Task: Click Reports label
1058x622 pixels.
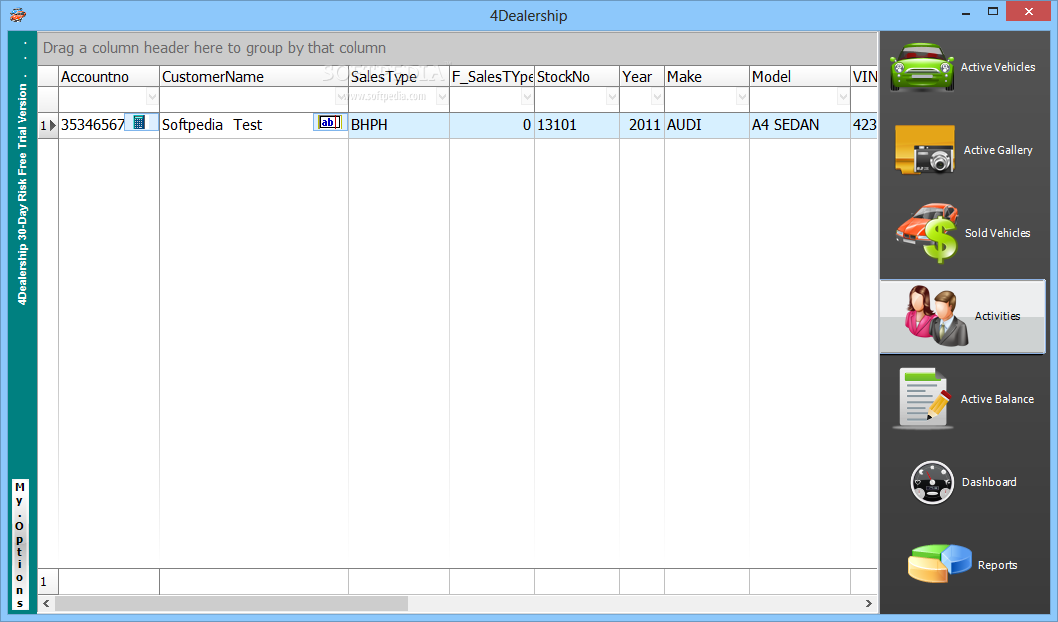Action: tap(997, 565)
